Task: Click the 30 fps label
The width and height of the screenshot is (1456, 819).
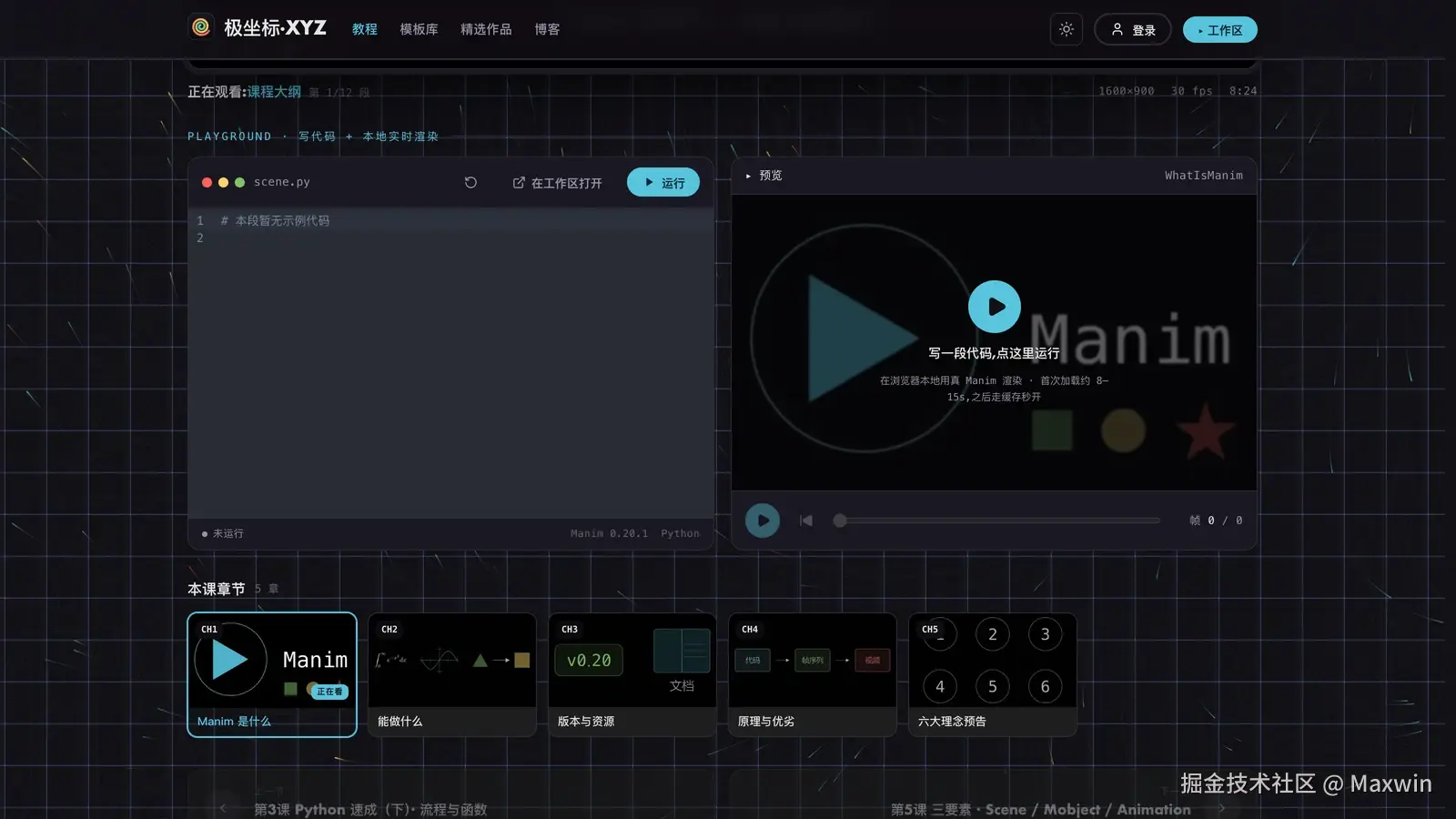Action: click(x=1191, y=91)
